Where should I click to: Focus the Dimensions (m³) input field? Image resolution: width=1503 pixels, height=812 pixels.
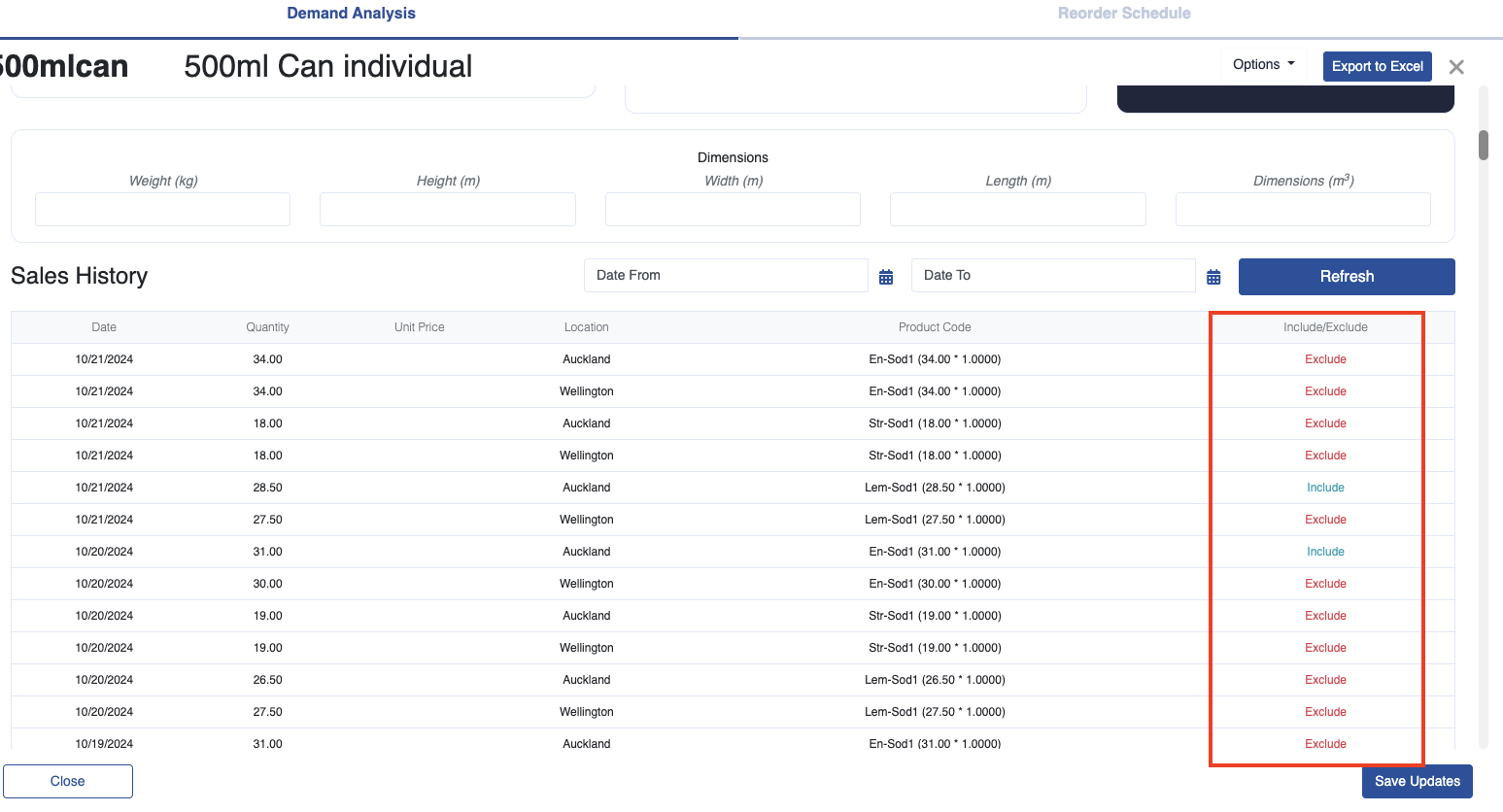tap(1303, 209)
